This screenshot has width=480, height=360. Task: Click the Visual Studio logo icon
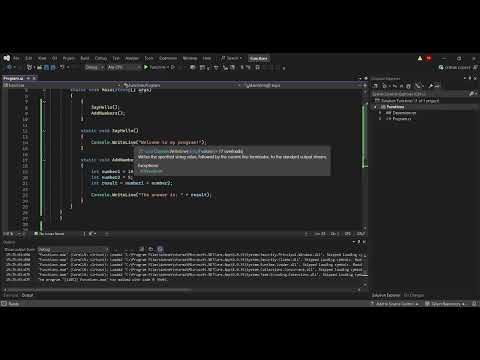click(x=7, y=58)
